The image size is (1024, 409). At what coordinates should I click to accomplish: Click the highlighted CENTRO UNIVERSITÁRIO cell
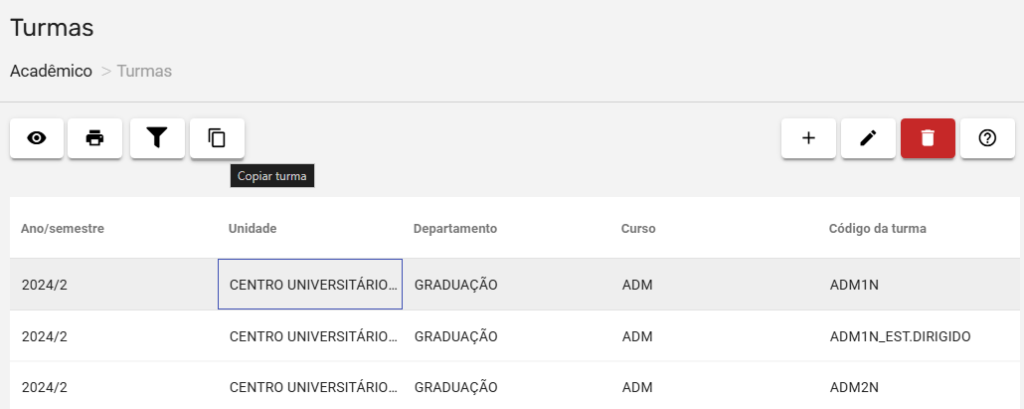coord(310,285)
